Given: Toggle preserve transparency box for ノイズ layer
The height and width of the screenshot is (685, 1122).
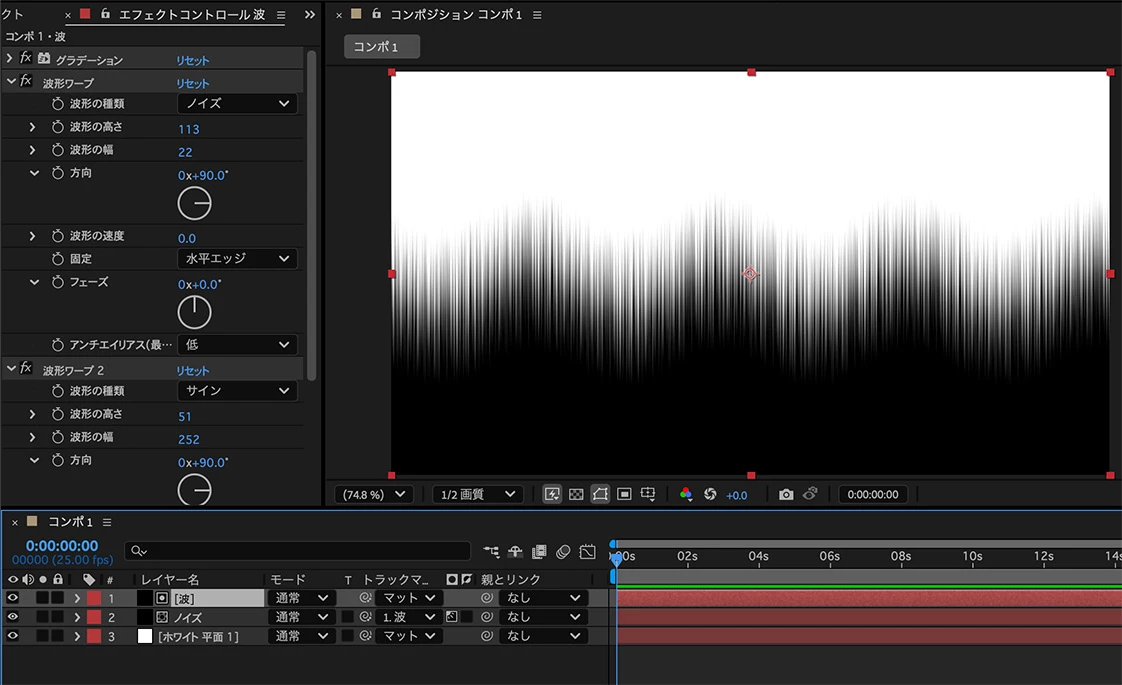Looking at the screenshot, I should point(348,616).
